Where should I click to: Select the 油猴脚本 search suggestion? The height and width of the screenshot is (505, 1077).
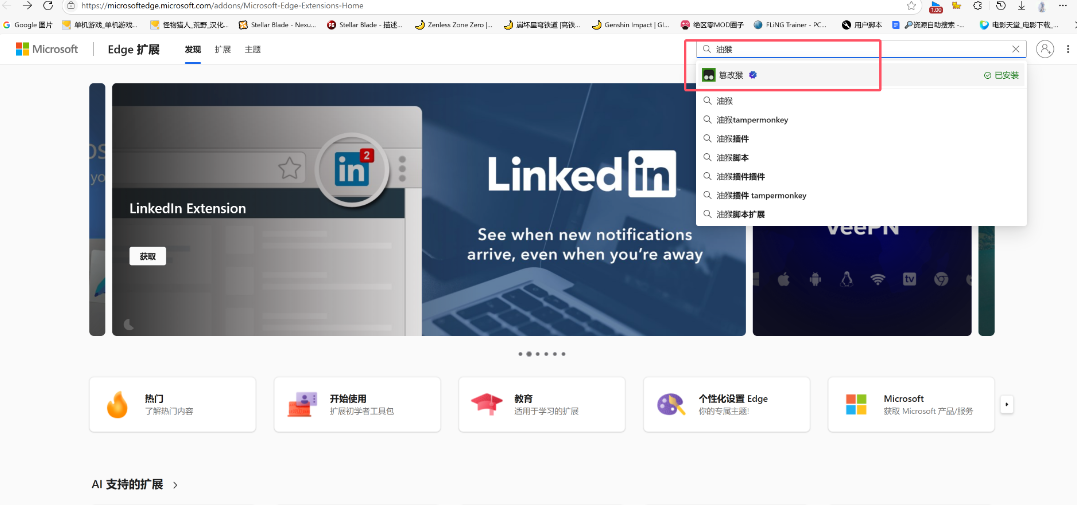(861, 157)
